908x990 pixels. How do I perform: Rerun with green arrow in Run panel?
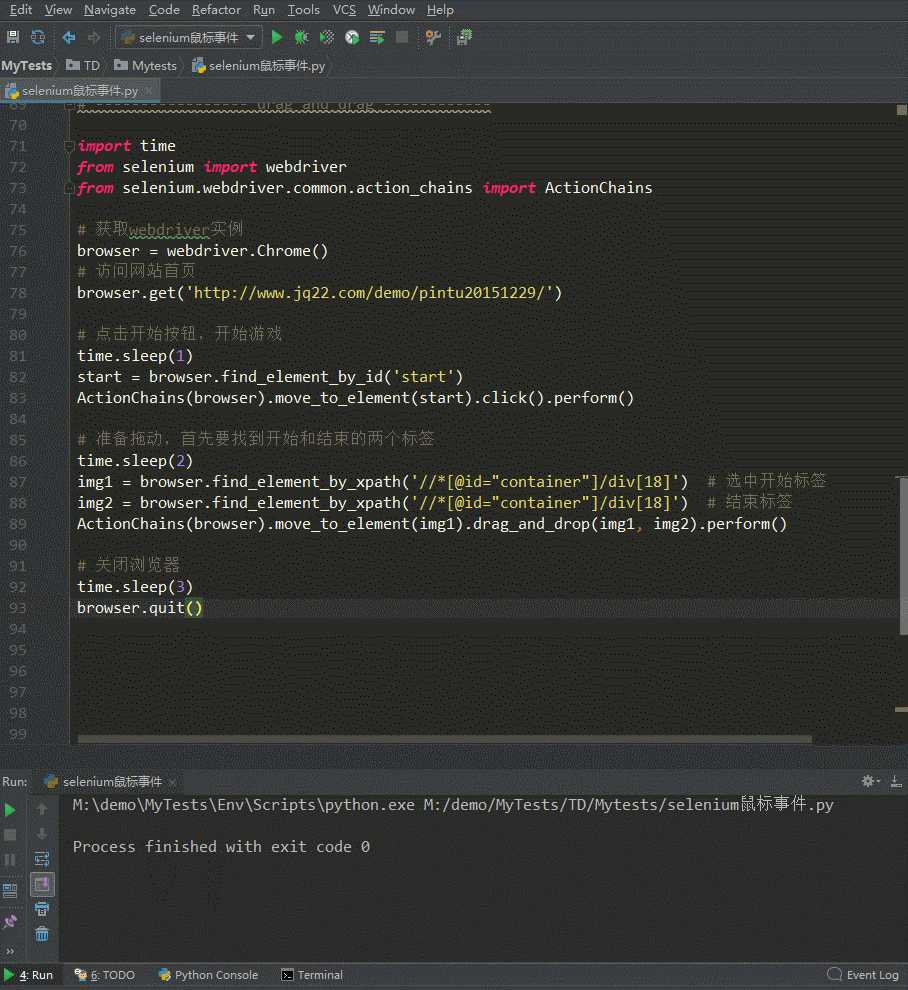tap(10, 810)
